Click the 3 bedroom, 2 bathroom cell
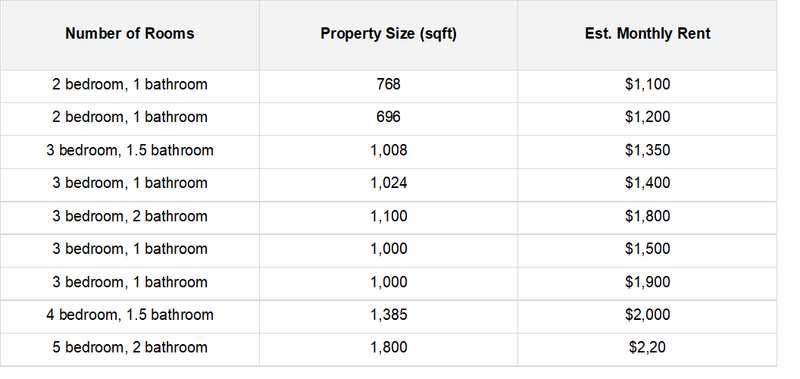Screen dimensions: 800x379 tap(130, 216)
